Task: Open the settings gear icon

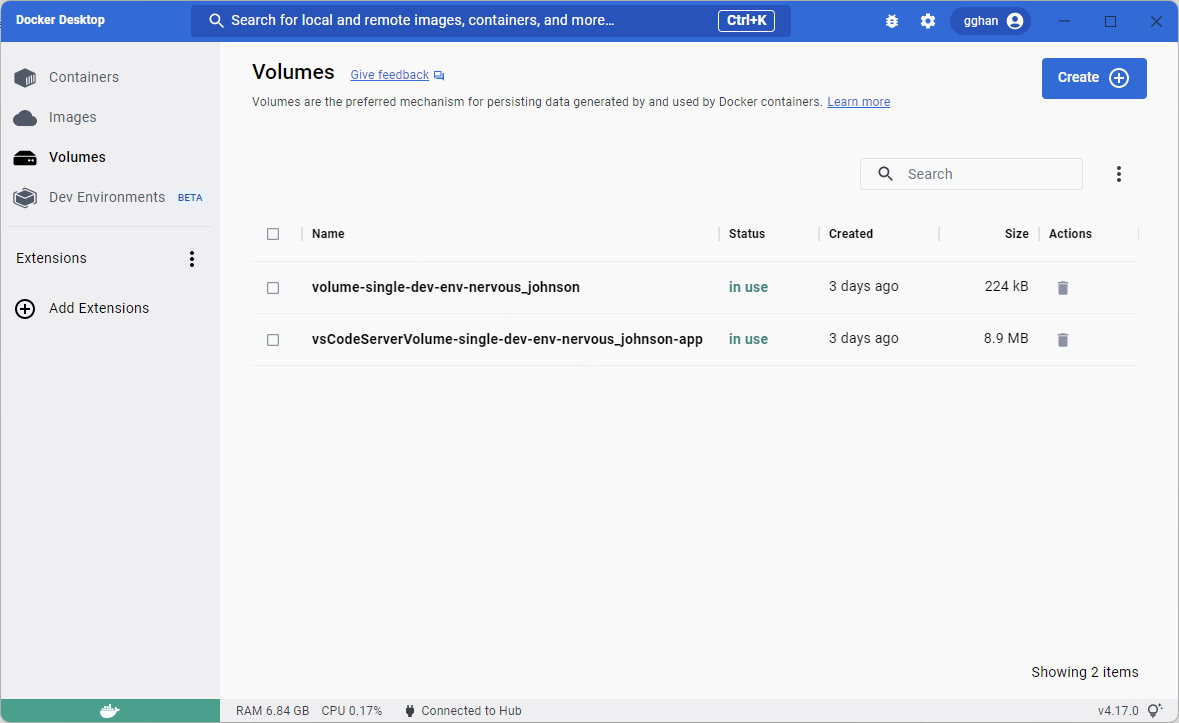Action: [x=928, y=21]
